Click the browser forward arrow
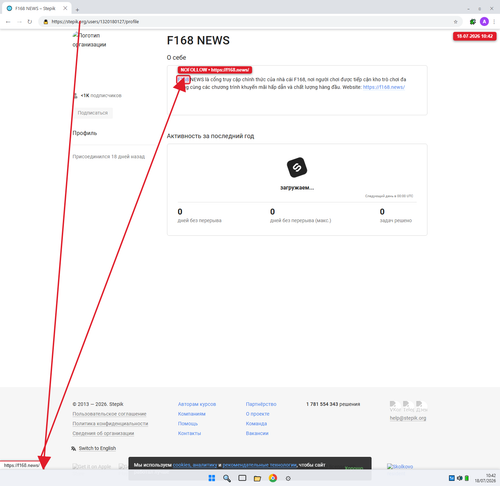The height and width of the screenshot is (486, 500). [x=19, y=22]
